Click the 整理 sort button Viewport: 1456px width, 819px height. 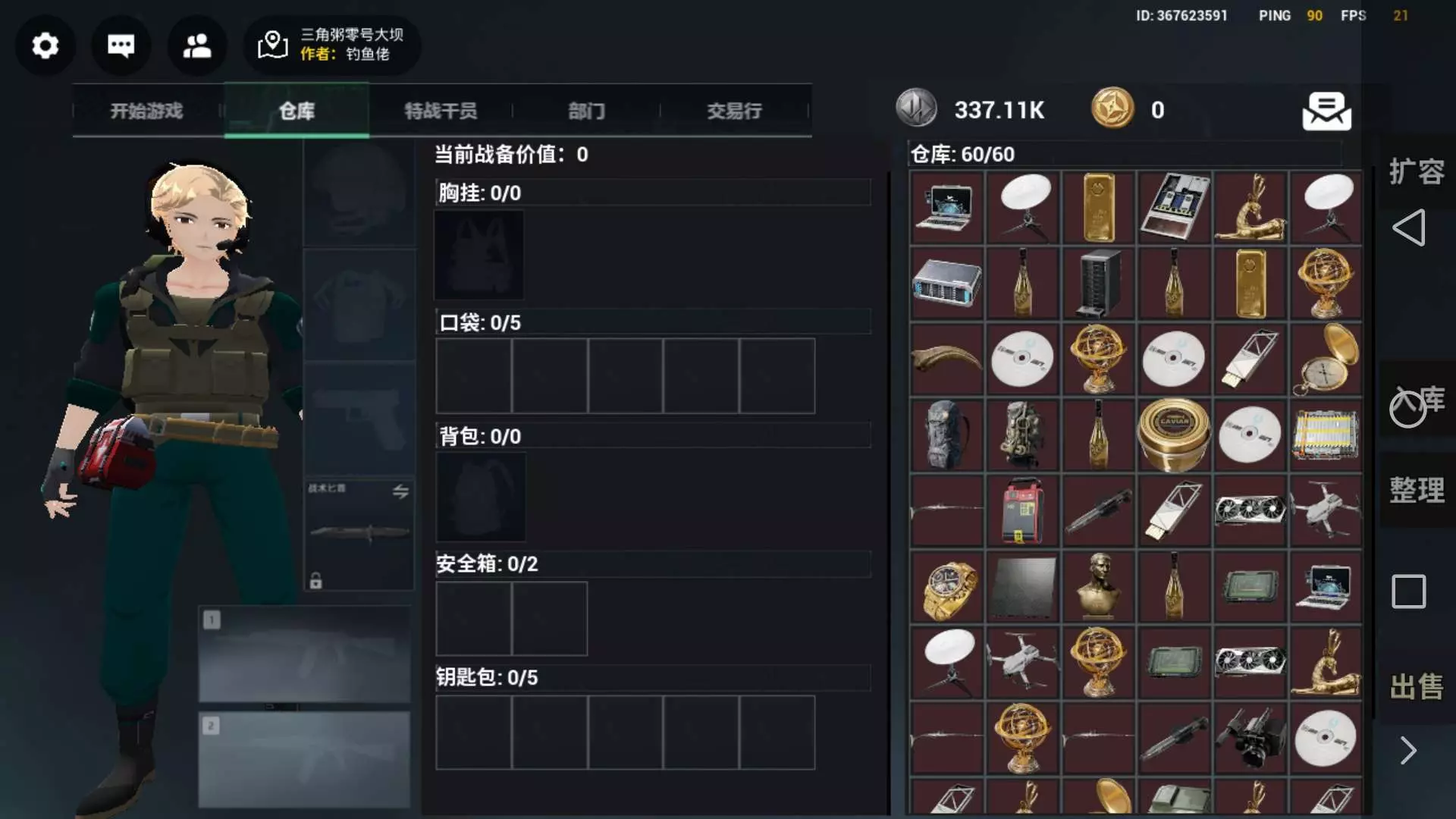1417,490
